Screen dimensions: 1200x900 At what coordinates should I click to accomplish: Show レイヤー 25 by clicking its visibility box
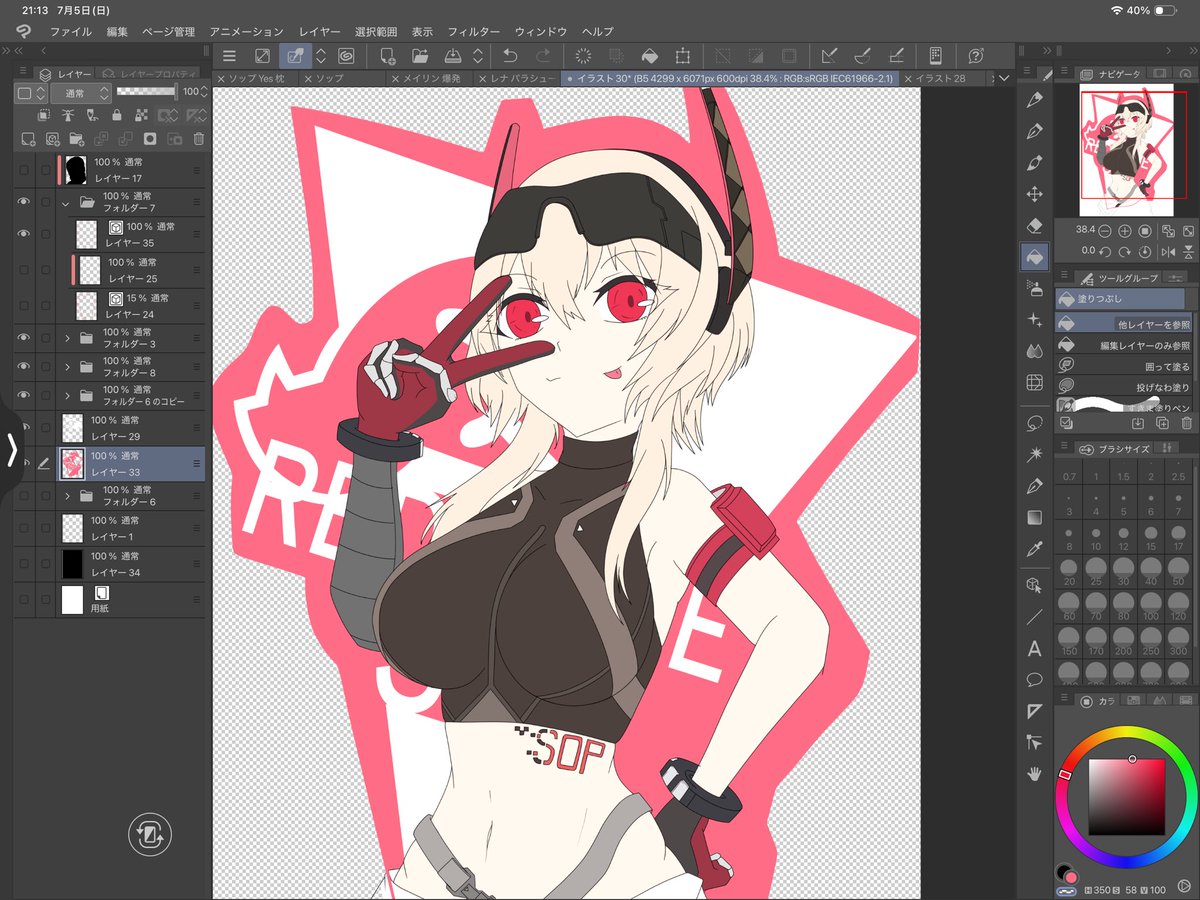pos(24,270)
